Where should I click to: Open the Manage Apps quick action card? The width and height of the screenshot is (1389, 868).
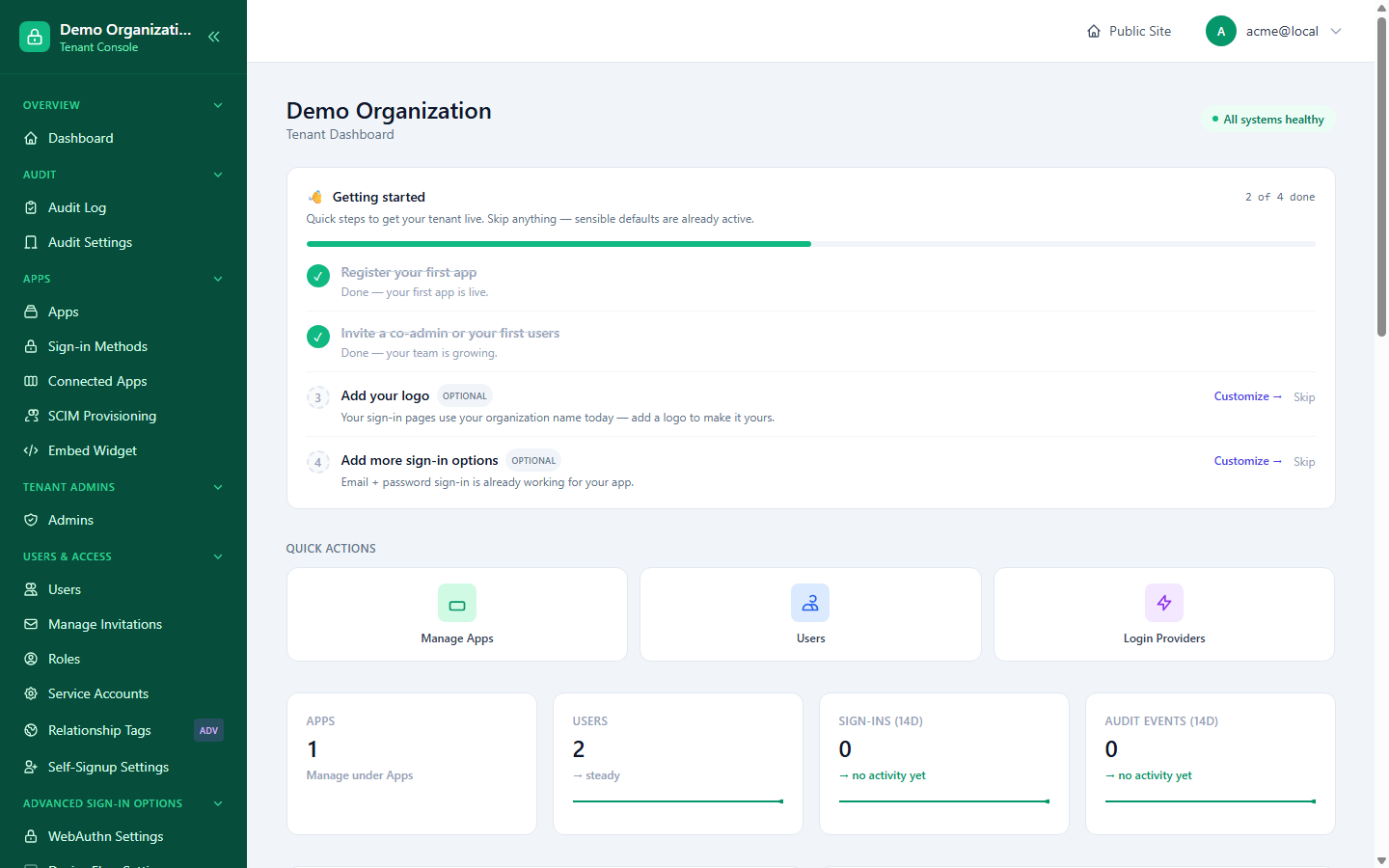click(x=457, y=614)
